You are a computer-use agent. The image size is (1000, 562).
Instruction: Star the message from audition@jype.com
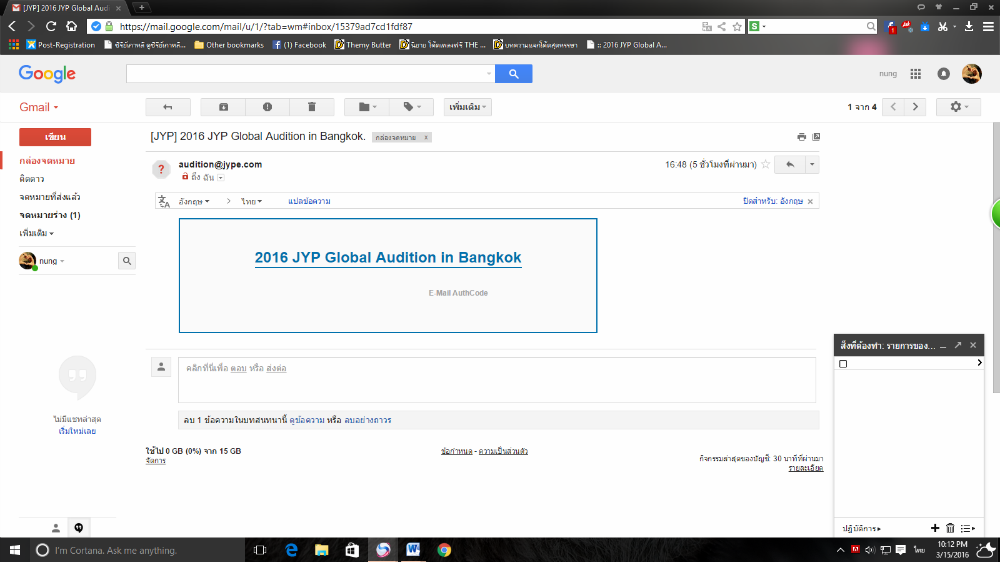[766, 165]
